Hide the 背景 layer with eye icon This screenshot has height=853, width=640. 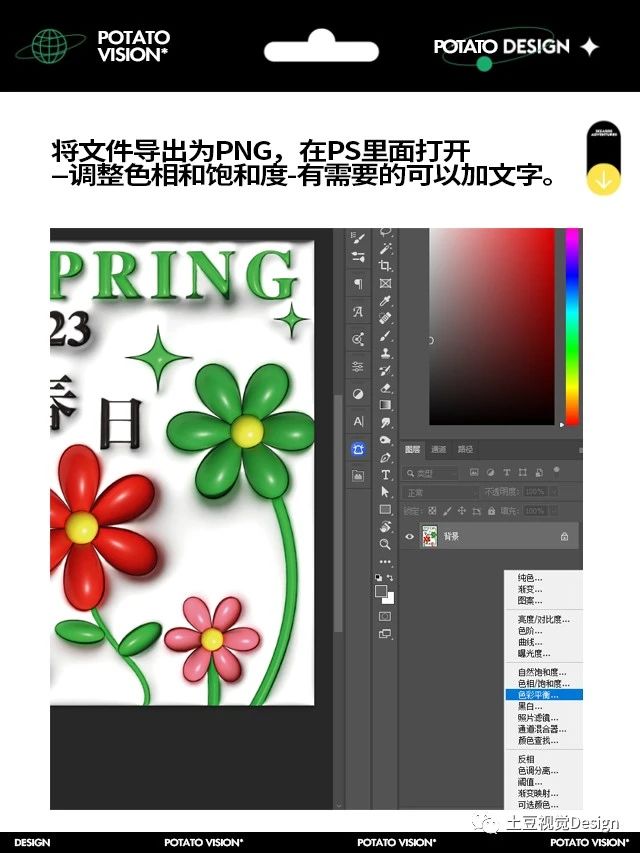point(409,536)
